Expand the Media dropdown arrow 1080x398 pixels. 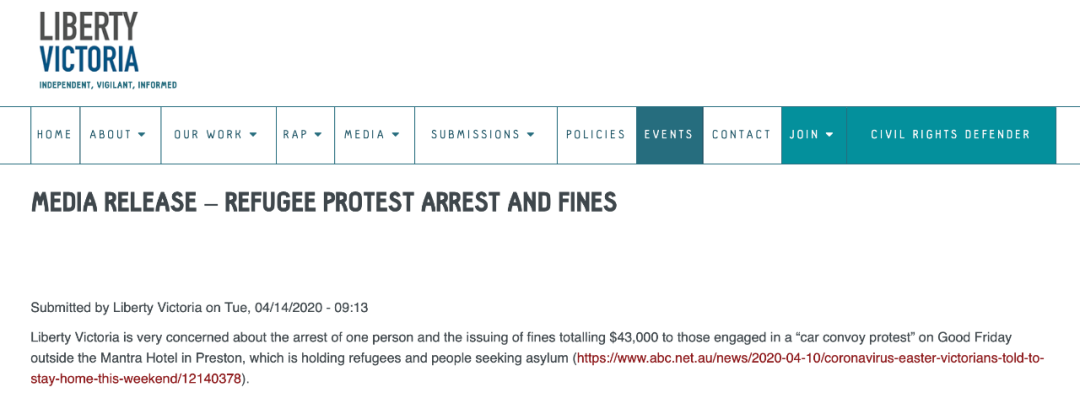[395, 135]
